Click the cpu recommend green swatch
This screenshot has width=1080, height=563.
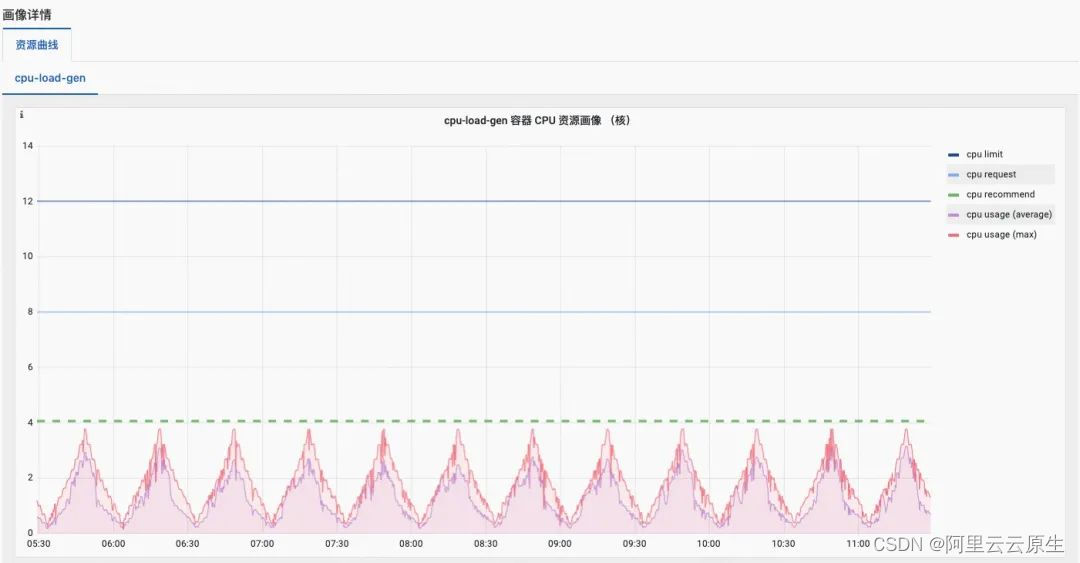point(953,195)
